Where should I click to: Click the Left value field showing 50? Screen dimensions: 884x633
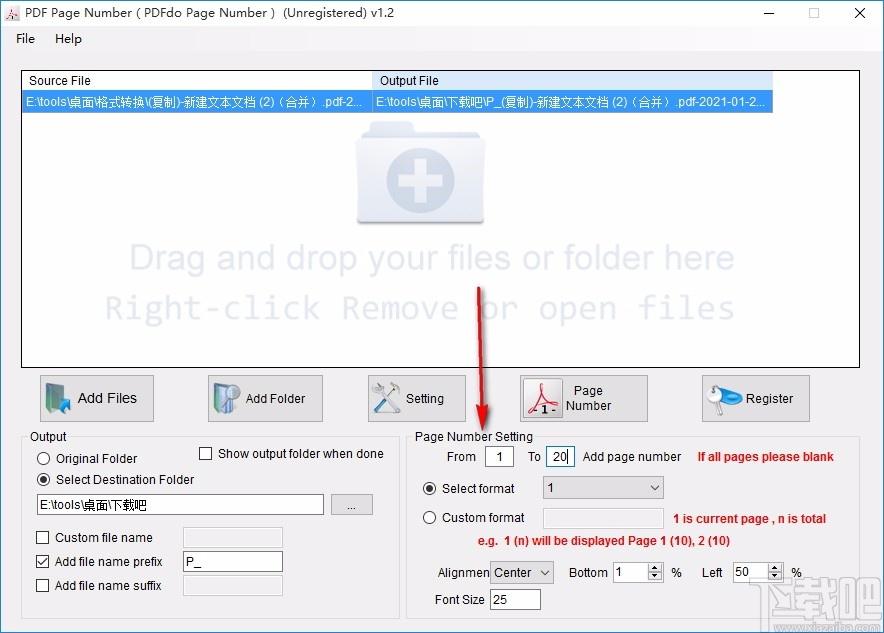(x=751, y=572)
